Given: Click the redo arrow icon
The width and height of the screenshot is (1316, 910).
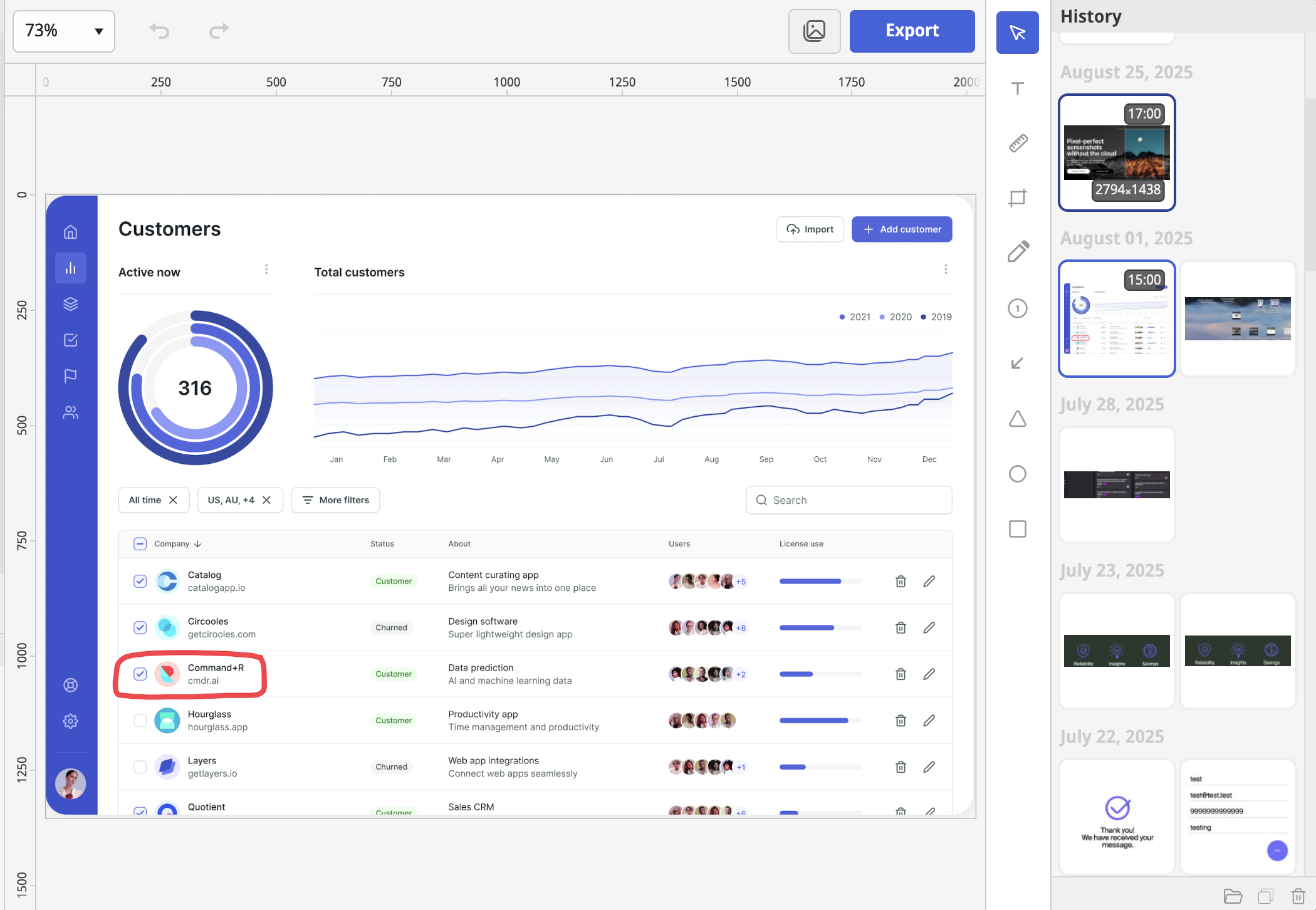Looking at the screenshot, I should [219, 30].
